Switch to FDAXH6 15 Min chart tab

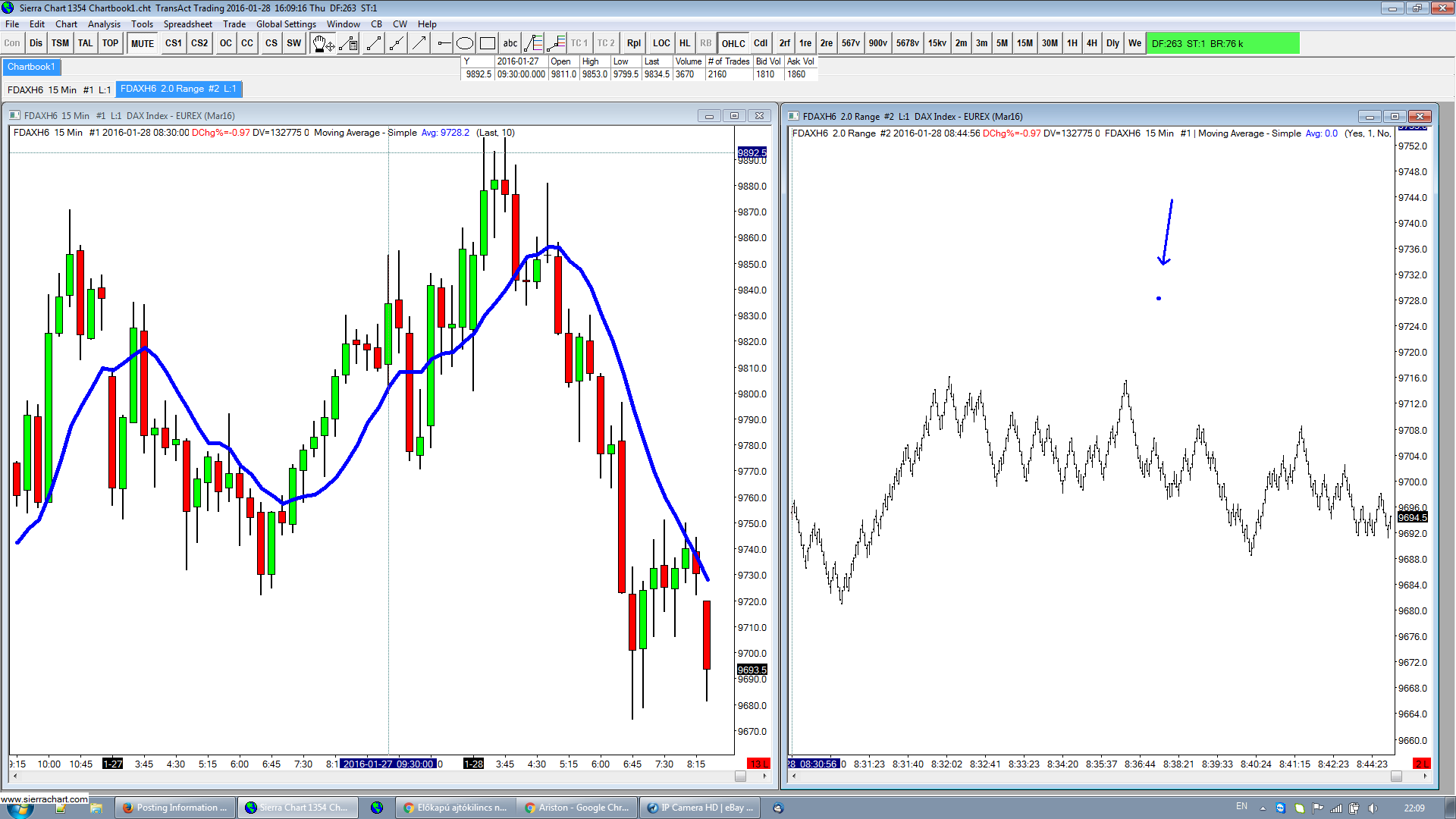[x=59, y=89]
